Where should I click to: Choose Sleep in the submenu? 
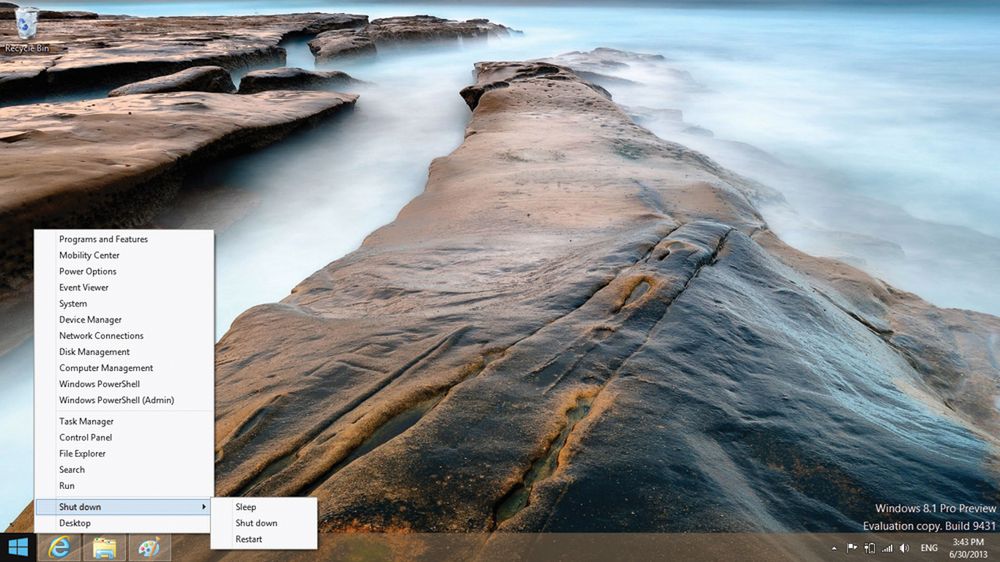(264, 507)
